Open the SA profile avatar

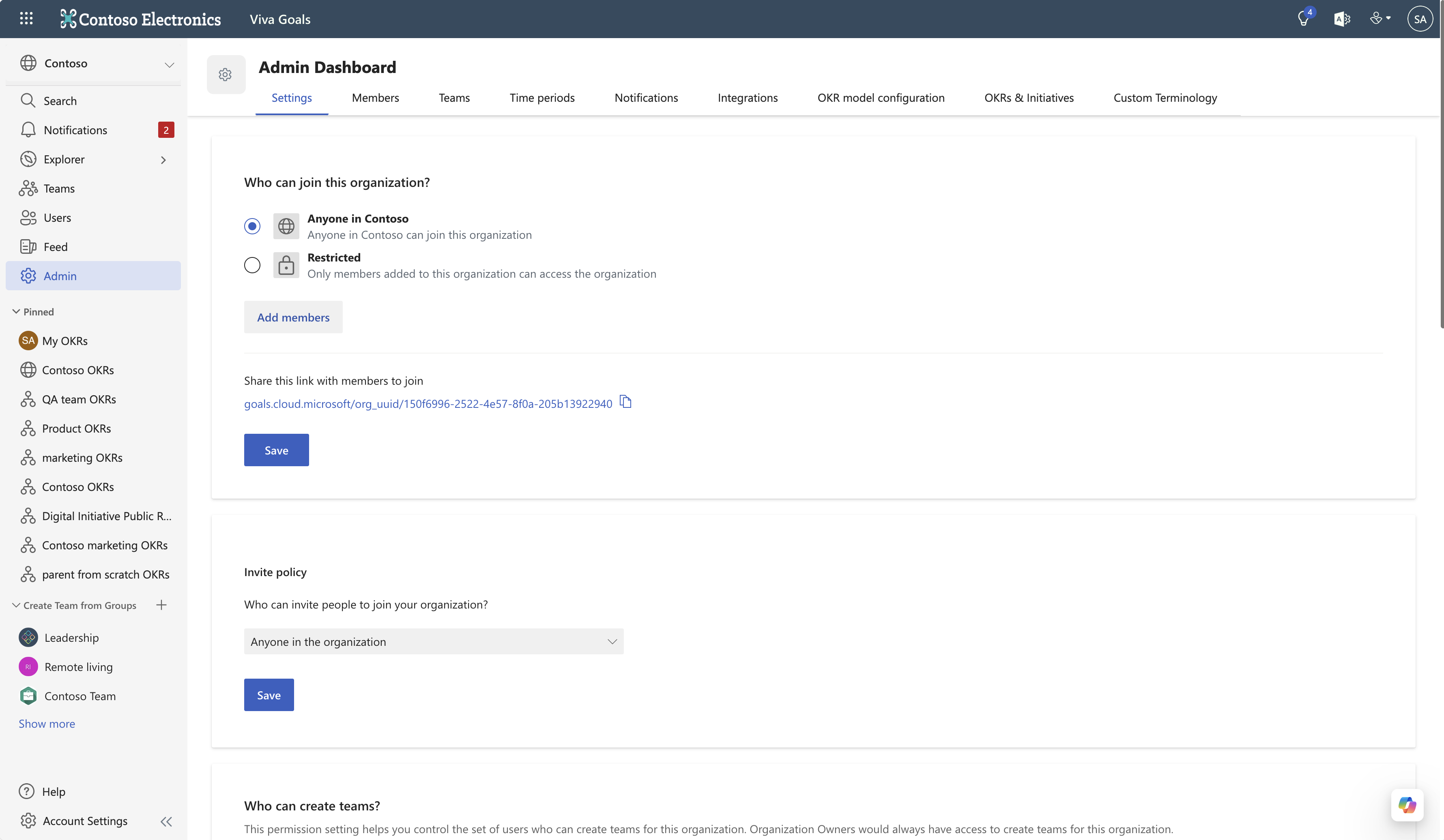(x=1419, y=19)
